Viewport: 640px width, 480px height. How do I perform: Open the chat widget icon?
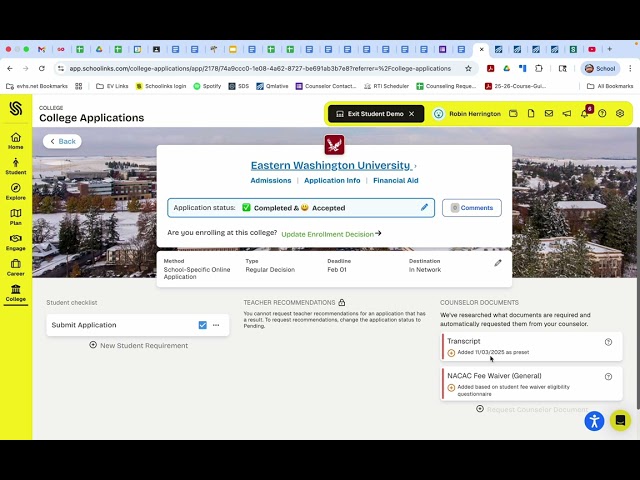point(620,420)
